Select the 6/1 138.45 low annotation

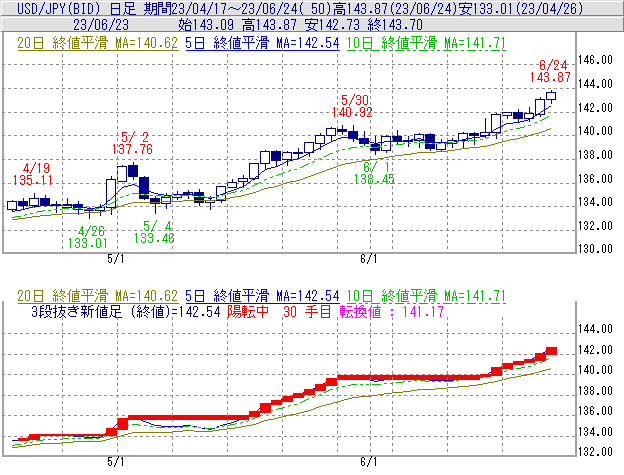tap(374, 173)
